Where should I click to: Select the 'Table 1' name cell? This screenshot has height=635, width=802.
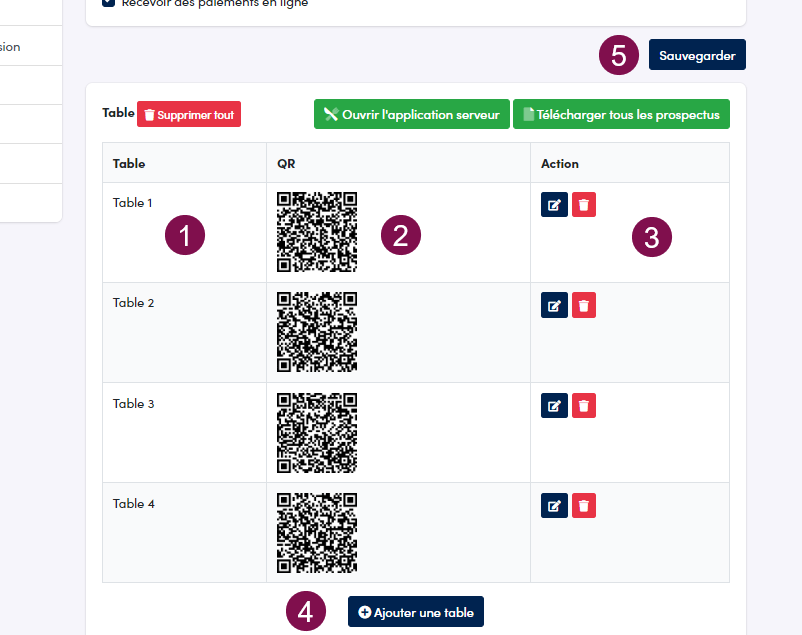[x=184, y=232]
